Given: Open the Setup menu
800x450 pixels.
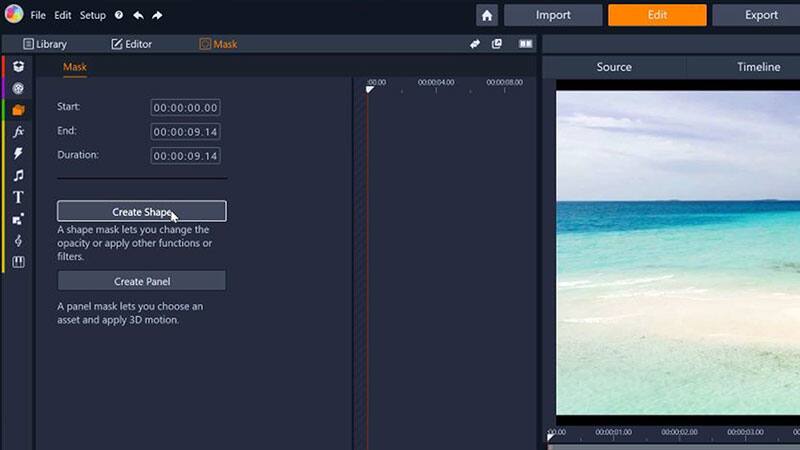Looking at the screenshot, I should [92, 16].
